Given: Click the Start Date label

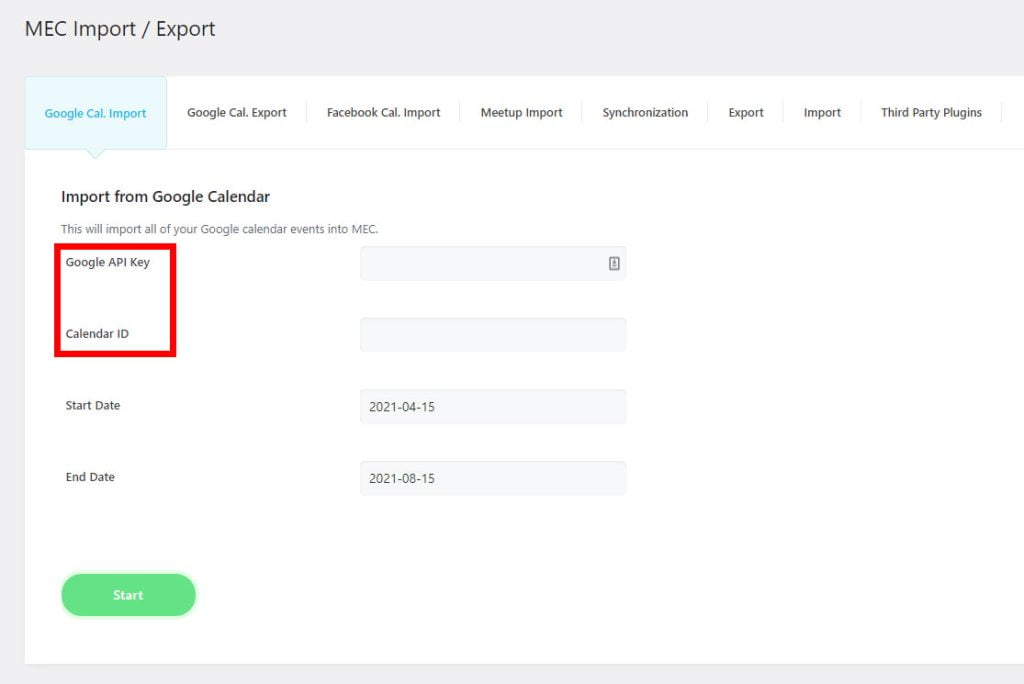Looking at the screenshot, I should (92, 405).
